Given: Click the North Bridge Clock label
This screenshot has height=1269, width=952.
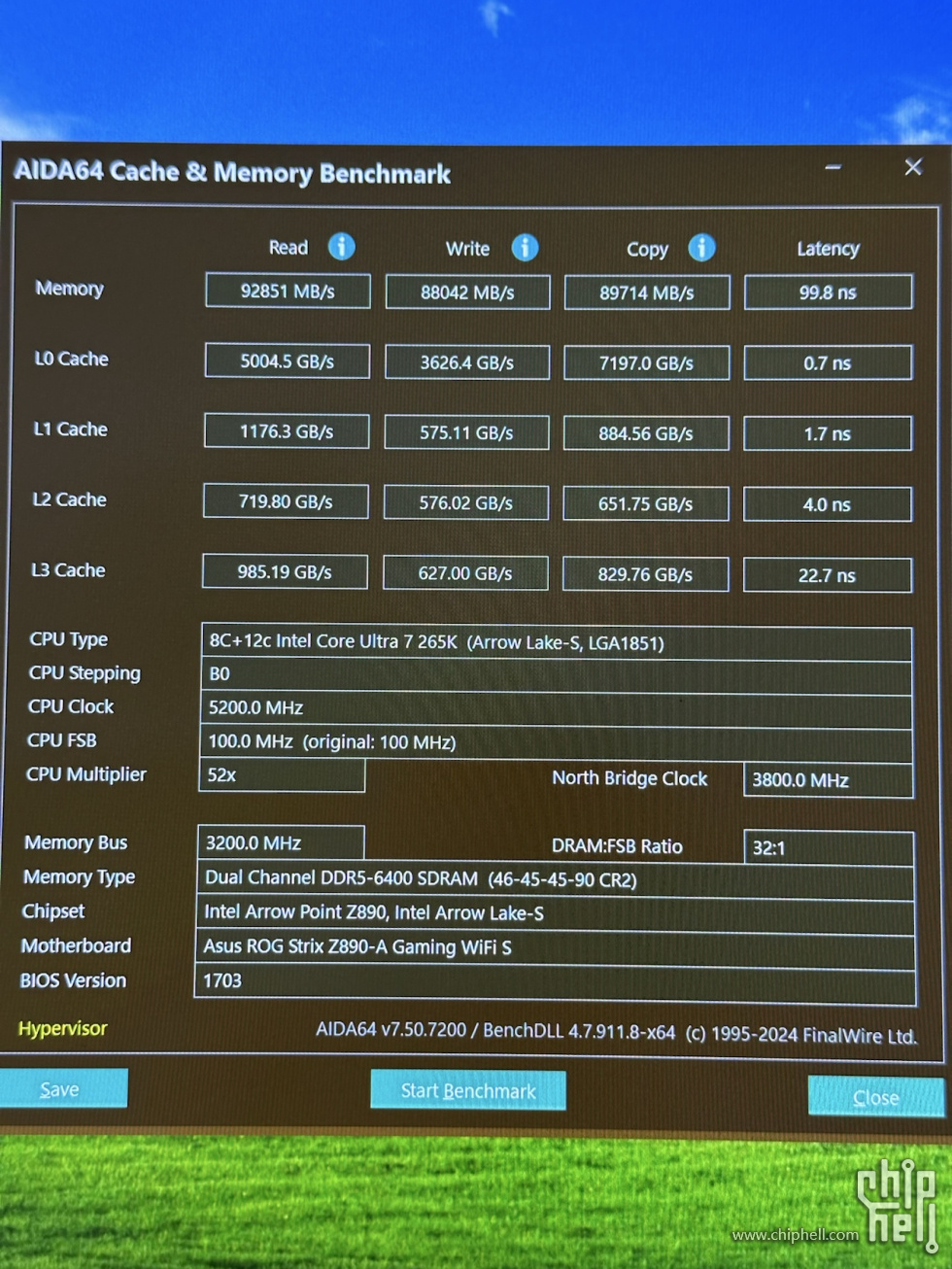Looking at the screenshot, I should tap(629, 778).
